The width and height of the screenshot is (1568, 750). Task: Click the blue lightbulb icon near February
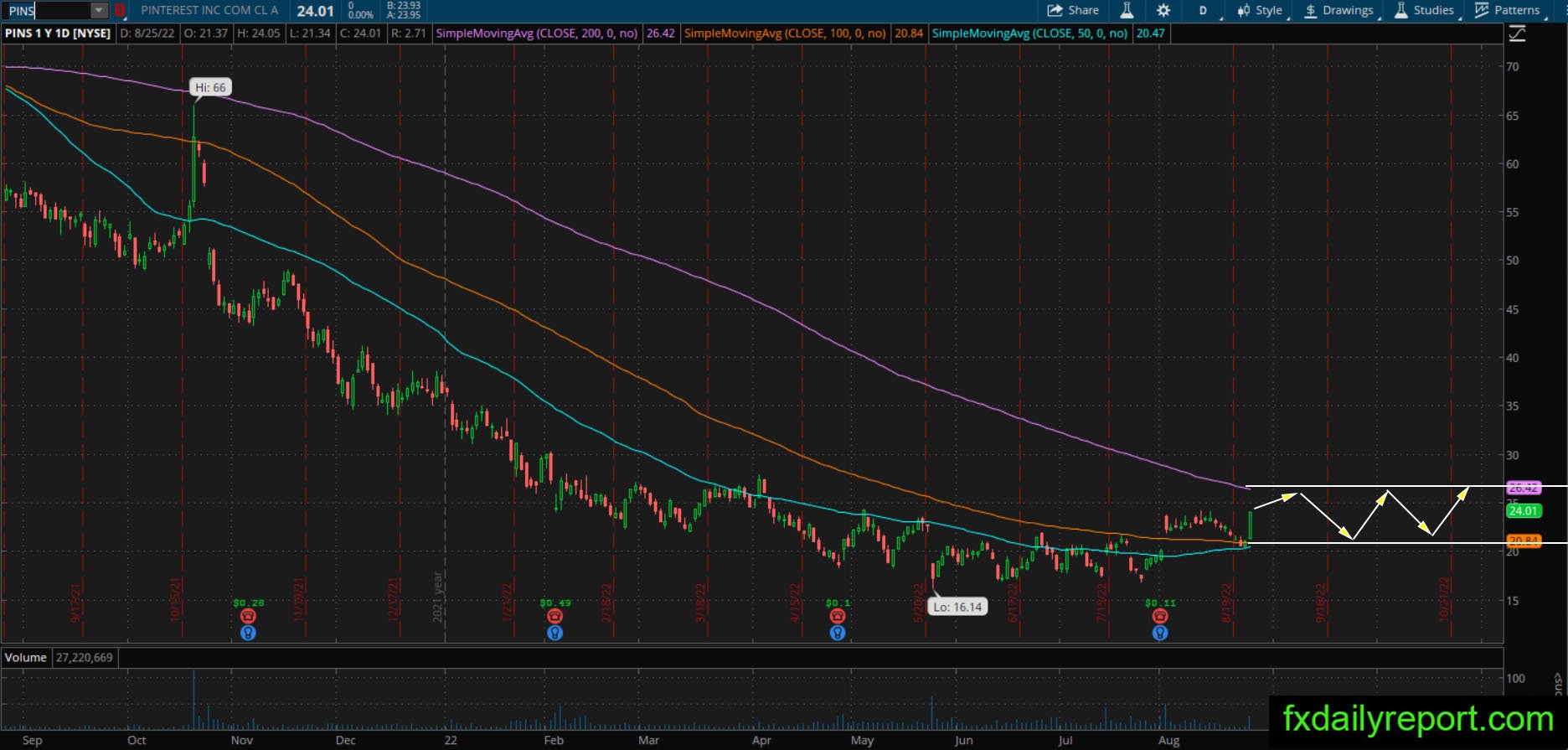pyautogui.click(x=554, y=633)
